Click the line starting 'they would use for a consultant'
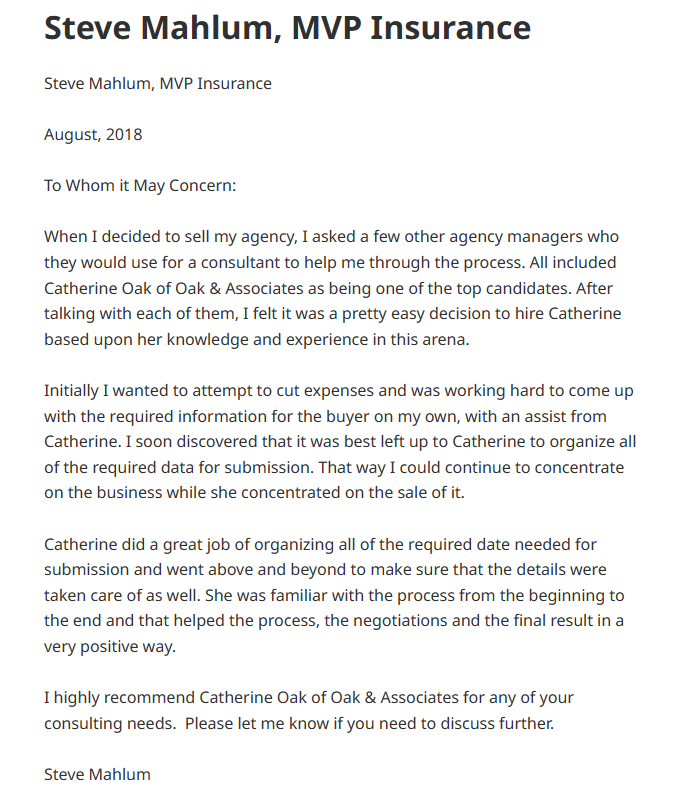691x811 pixels. 330,263
